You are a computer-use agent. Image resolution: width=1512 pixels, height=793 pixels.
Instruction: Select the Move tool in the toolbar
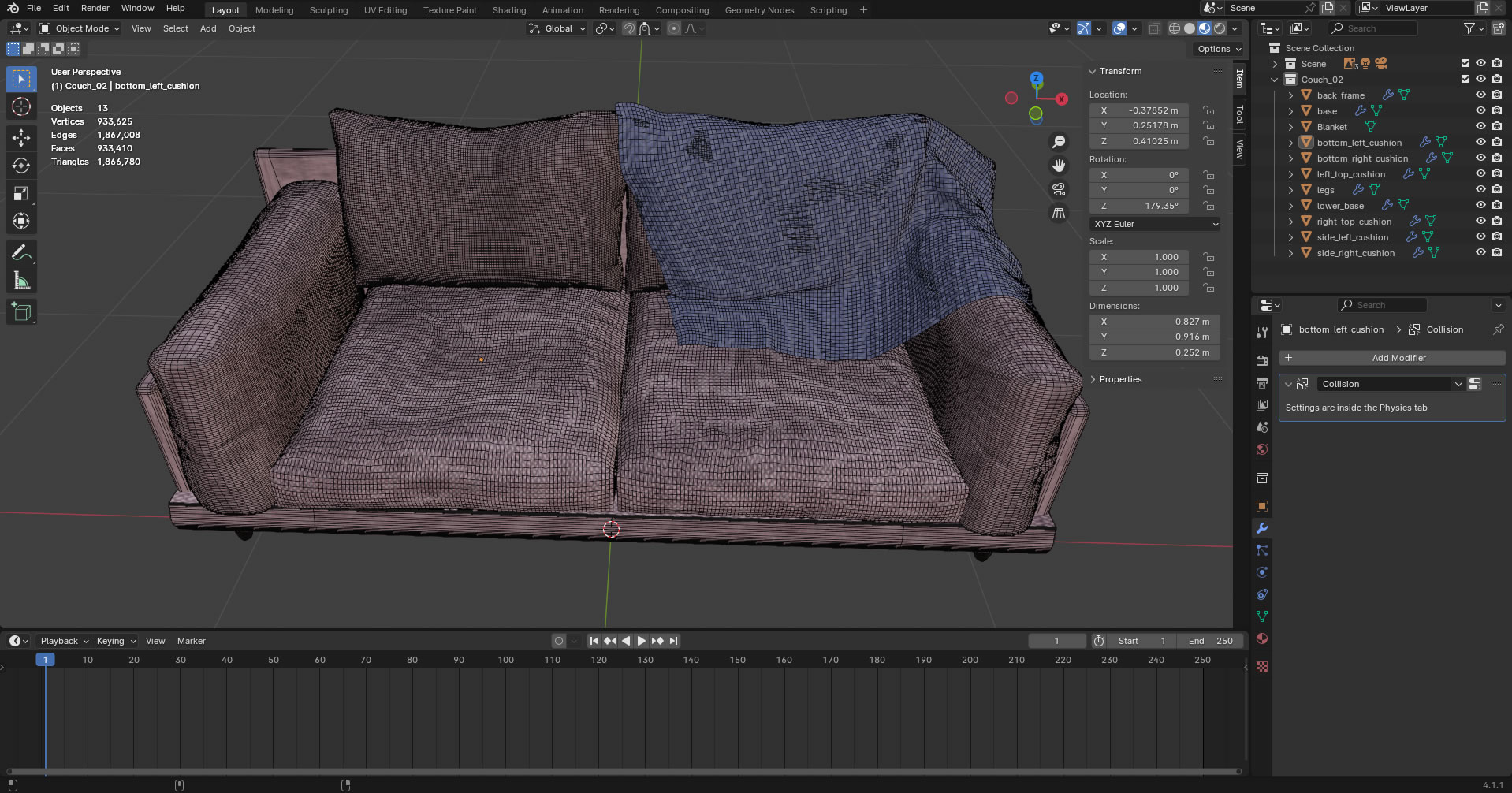click(21, 138)
